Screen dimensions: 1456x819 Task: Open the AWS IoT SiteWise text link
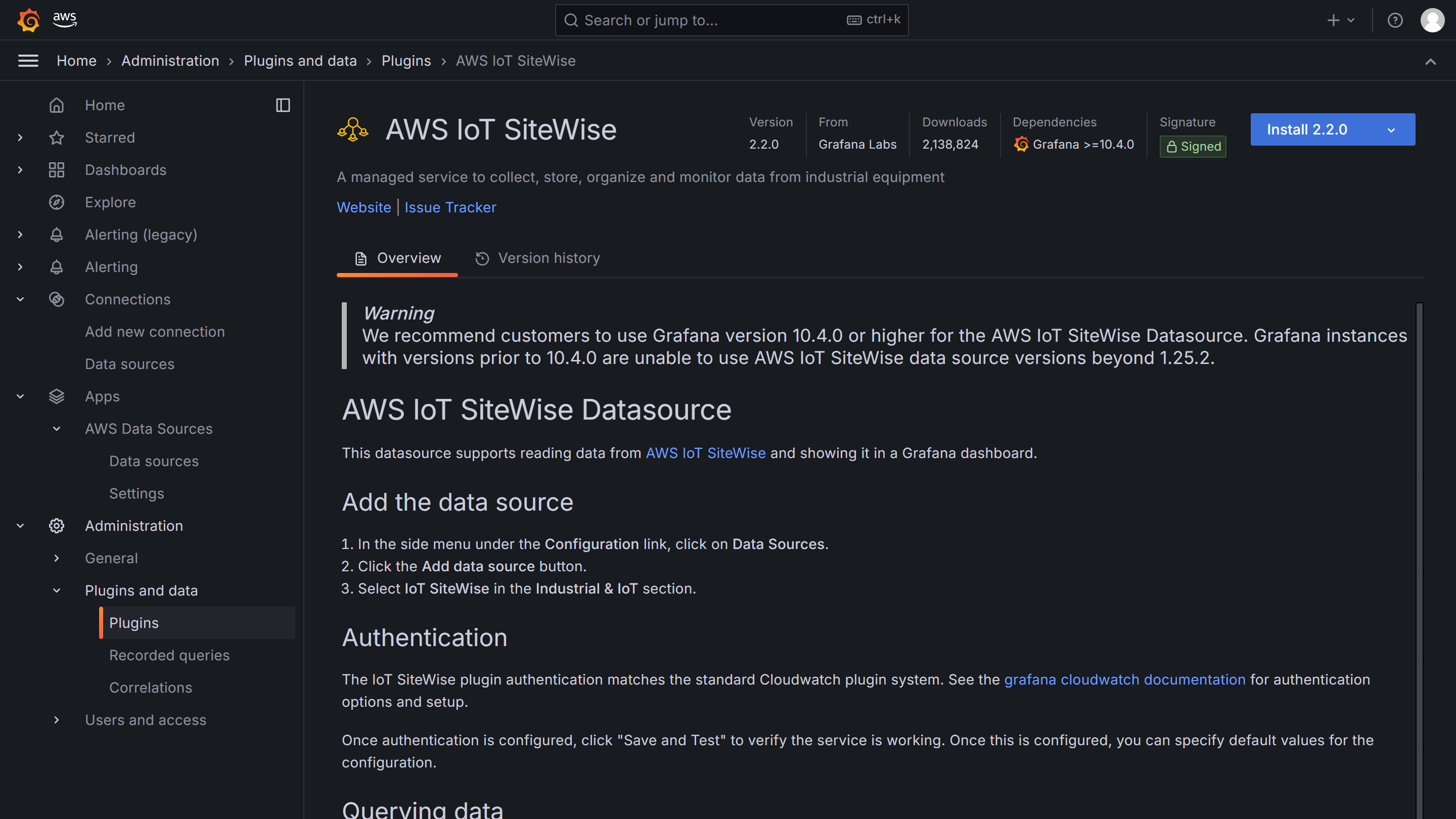pyautogui.click(x=705, y=453)
